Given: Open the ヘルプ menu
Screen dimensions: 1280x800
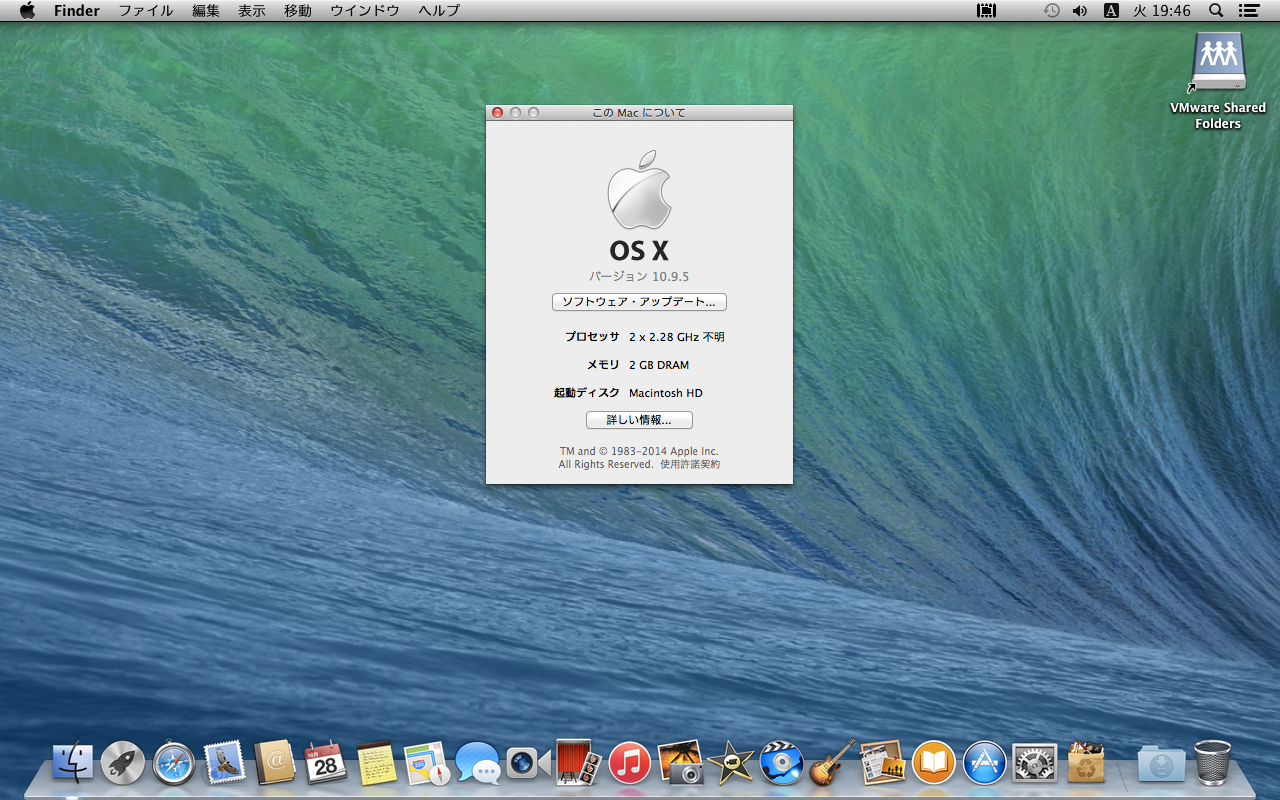Looking at the screenshot, I should coord(439,11).
